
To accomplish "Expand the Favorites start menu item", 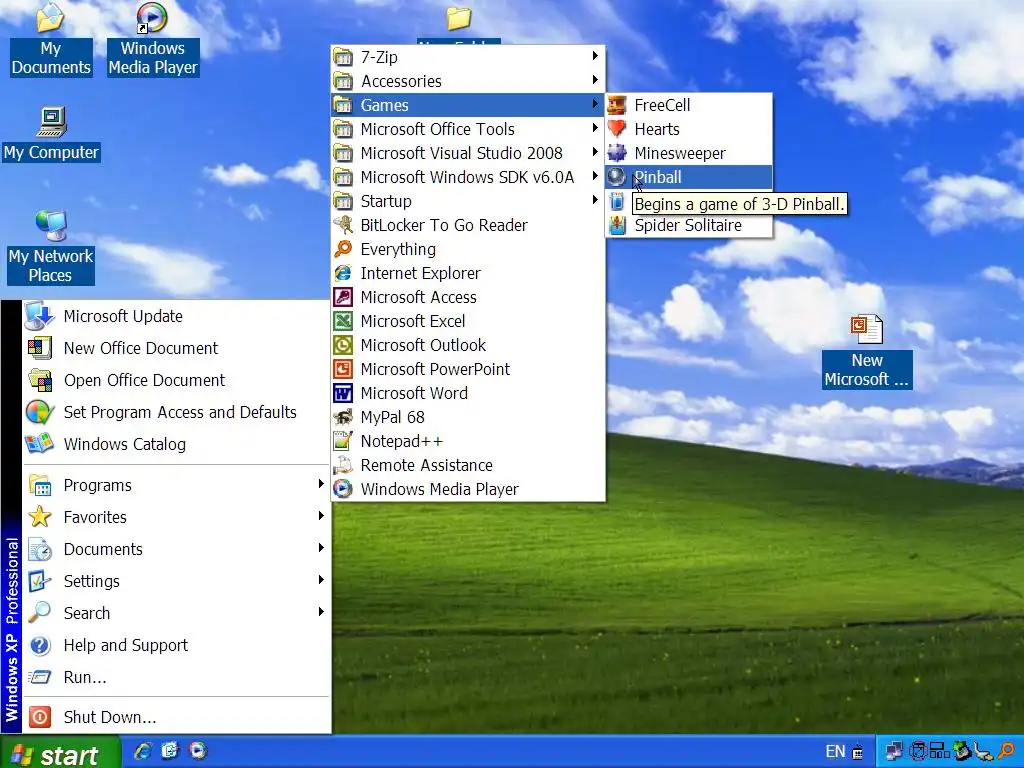I will (x=176, y=517).
